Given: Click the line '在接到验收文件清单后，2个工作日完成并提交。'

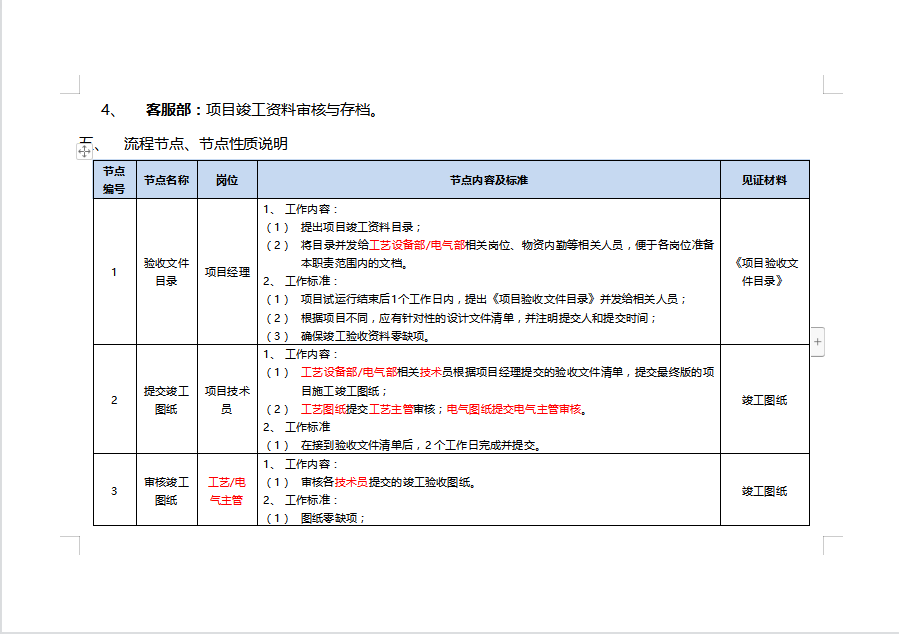Looking at the screenshot, I should click(421, 445).
